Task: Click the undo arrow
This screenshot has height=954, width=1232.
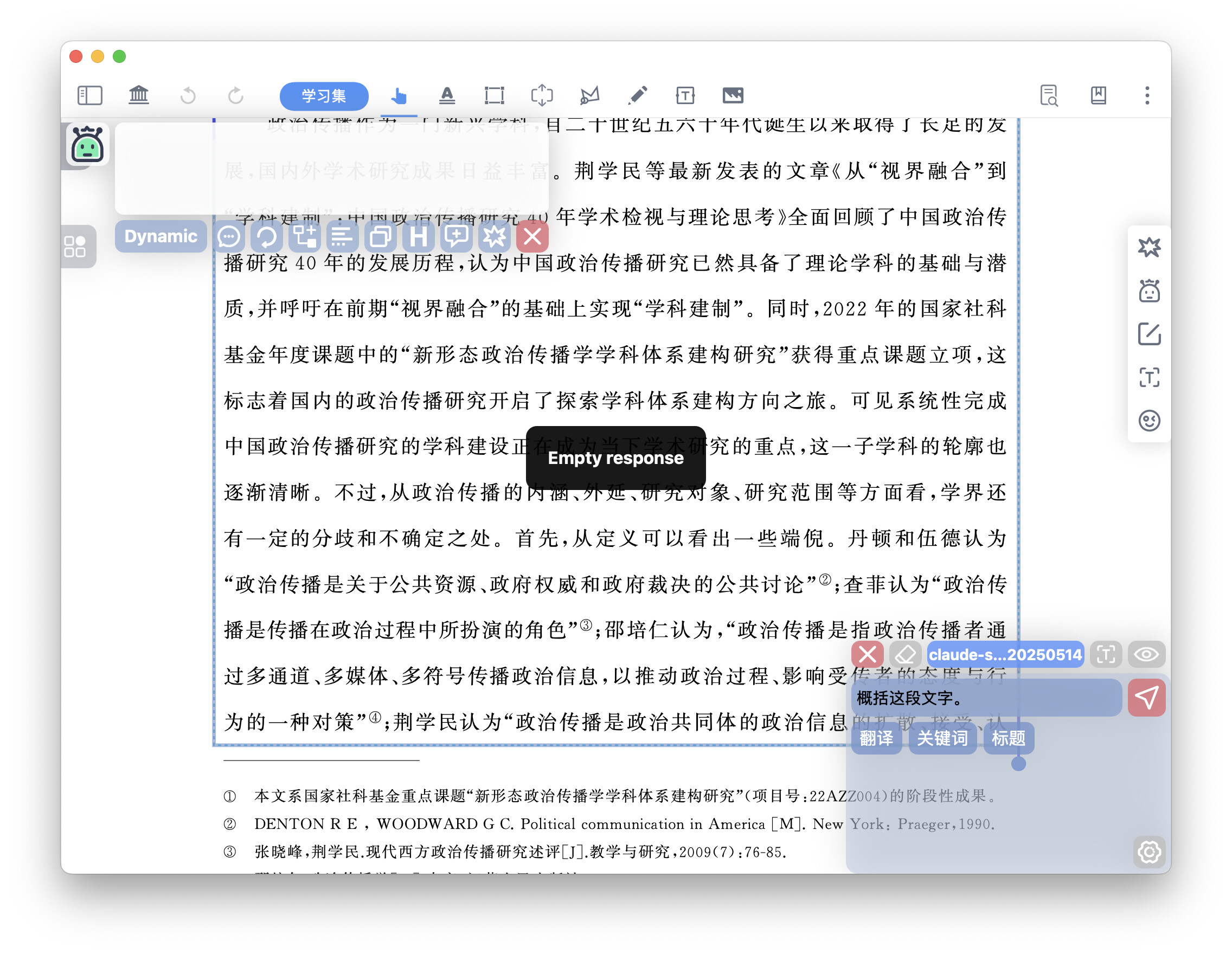Action: [x=188, y=95]
